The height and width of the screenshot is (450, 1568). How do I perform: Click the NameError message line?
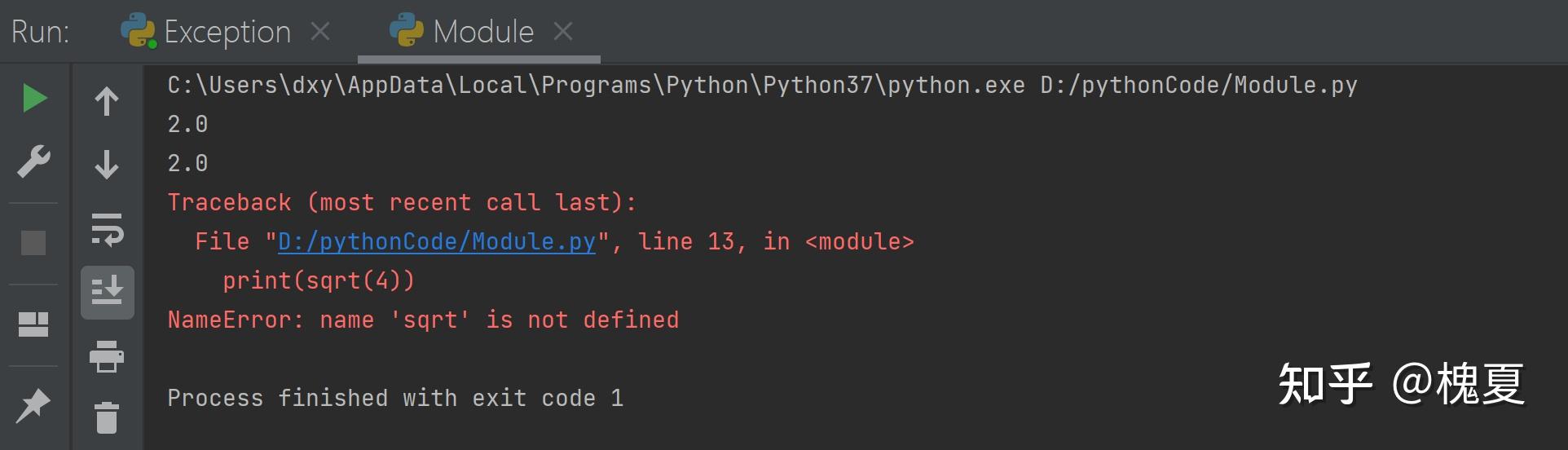pyautogui.click(x=423, y=320)
